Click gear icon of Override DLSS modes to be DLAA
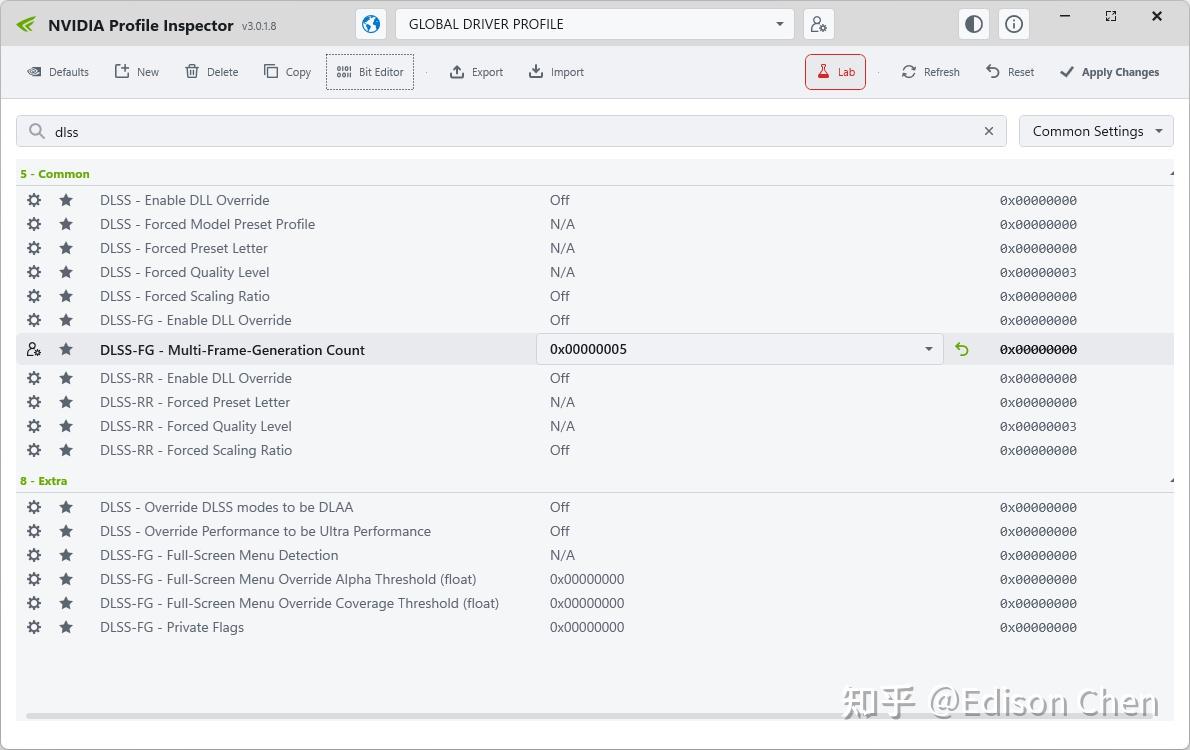Viewport: 1190px width, 750px height. [34, 507]
